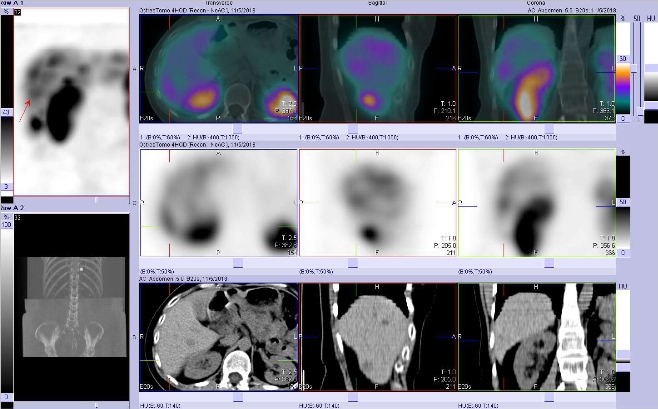Adjust slice slider under grayscale sagittal SPECT

[353, 263]
